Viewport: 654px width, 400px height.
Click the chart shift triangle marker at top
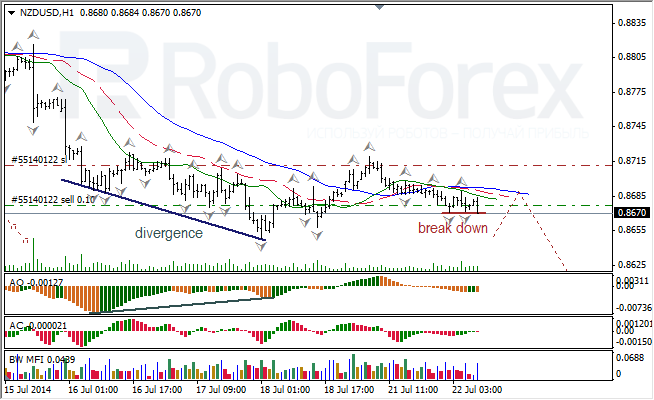coord(378,6)
